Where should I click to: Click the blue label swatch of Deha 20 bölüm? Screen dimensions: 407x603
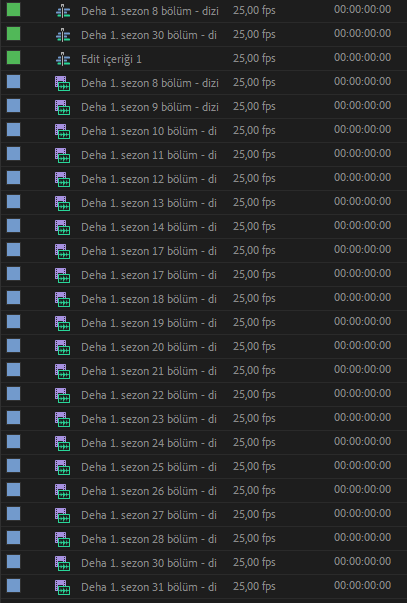coord(13,346)
